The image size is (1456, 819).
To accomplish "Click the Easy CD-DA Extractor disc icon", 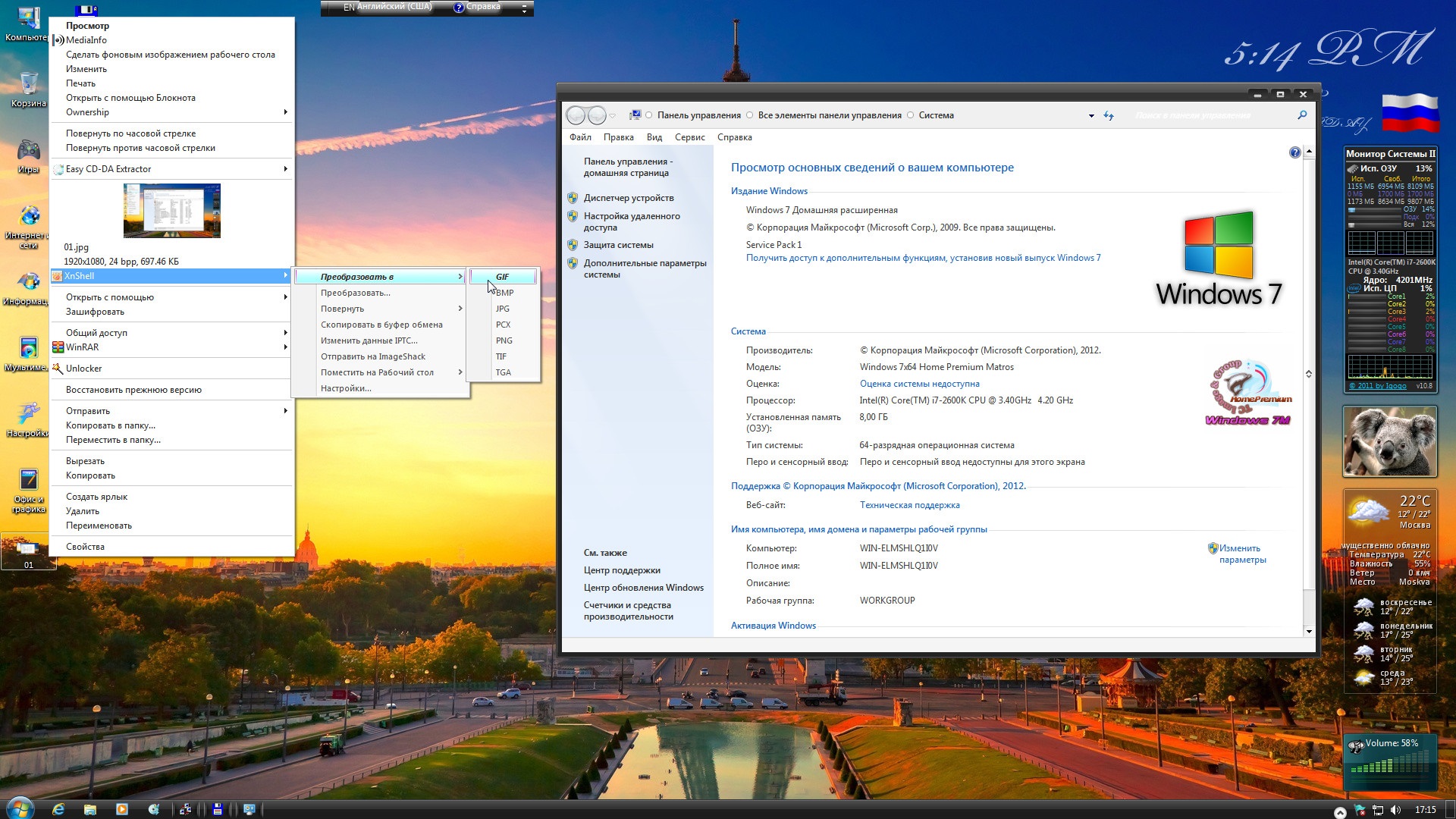I will pos(58,169).
